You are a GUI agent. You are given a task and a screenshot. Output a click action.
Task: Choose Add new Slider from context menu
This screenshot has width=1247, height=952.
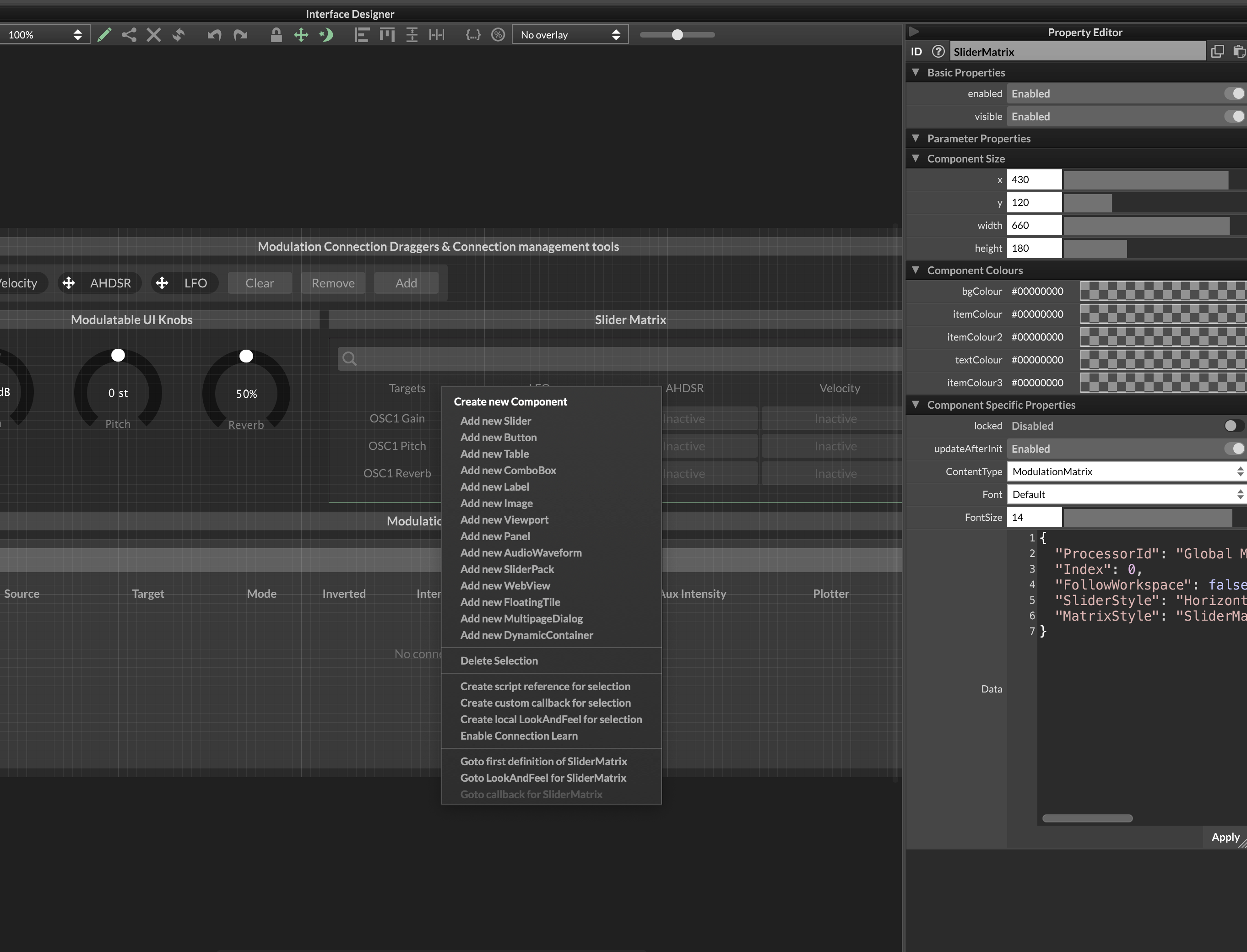pyautogui.click(x=552, y=421)
